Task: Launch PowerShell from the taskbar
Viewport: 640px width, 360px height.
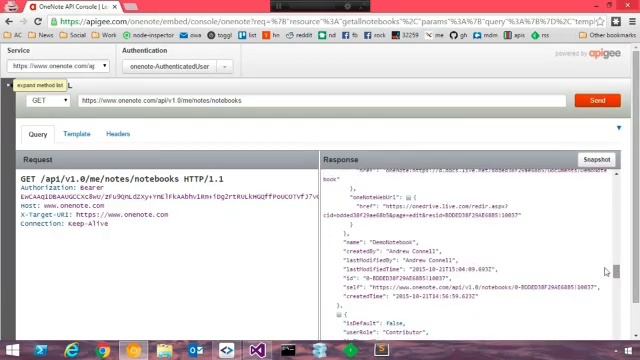Action: click(41, 350)
